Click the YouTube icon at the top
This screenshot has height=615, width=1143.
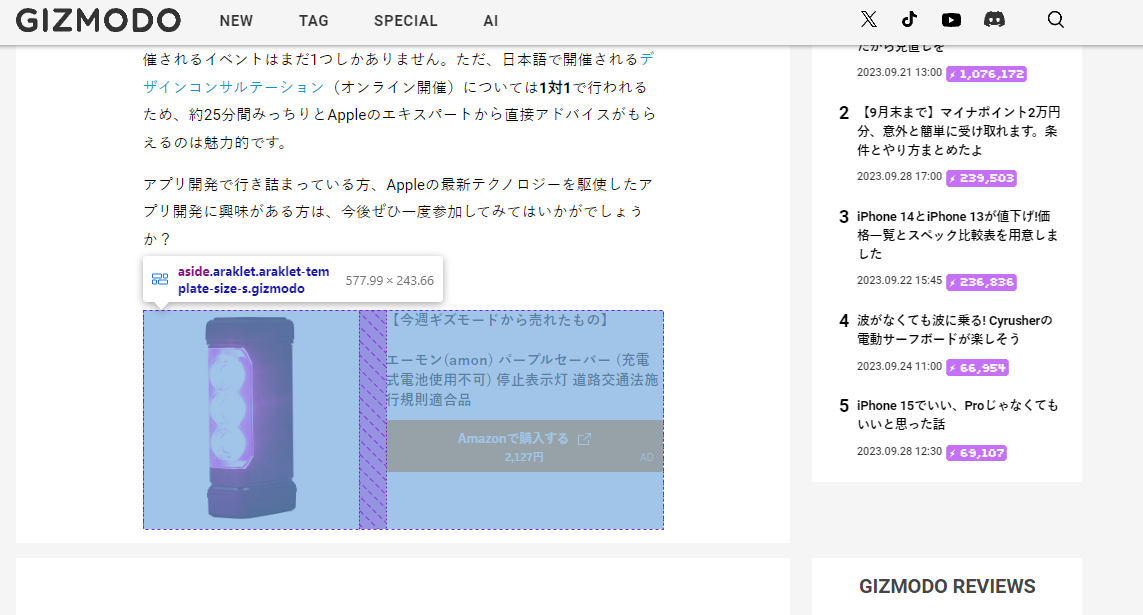pos(951,19)
